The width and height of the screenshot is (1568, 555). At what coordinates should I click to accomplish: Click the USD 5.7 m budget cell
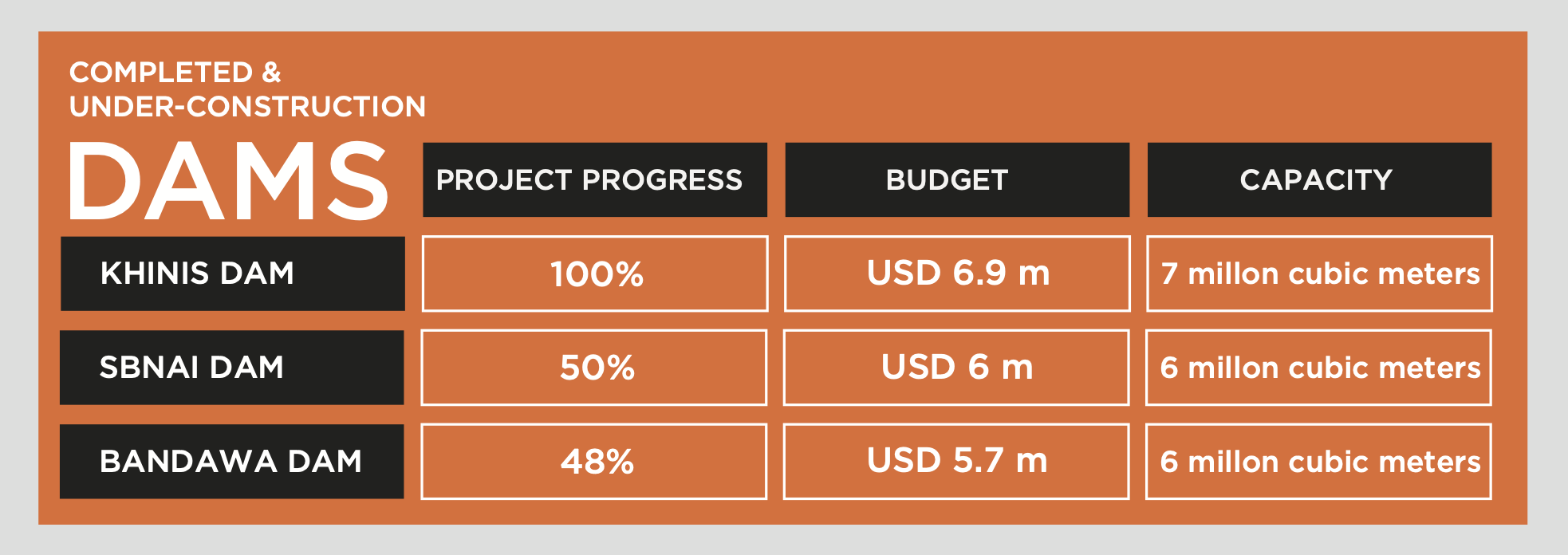(x=956, y=462)
